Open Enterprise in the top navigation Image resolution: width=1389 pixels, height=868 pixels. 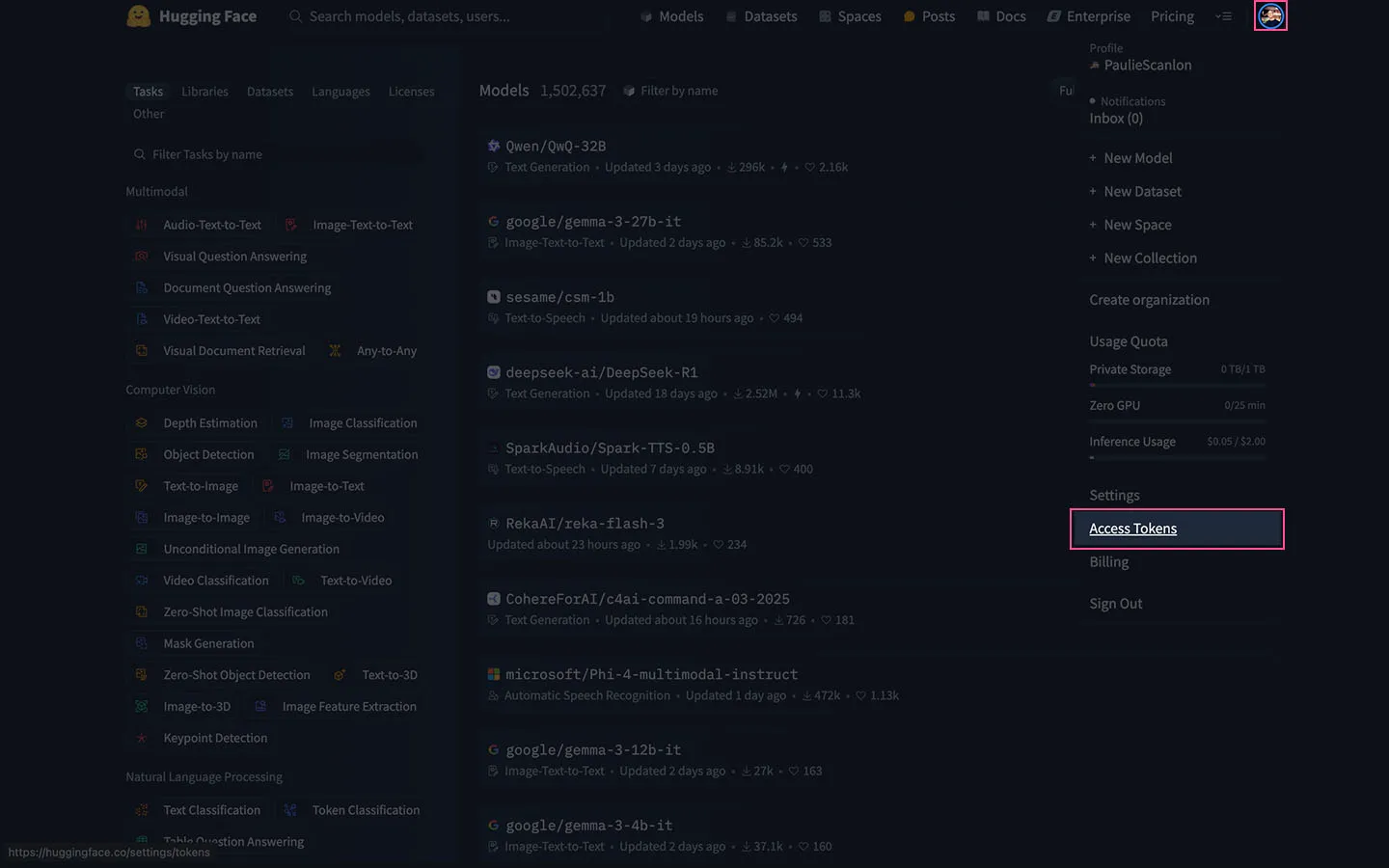[x=1089, y=16]
